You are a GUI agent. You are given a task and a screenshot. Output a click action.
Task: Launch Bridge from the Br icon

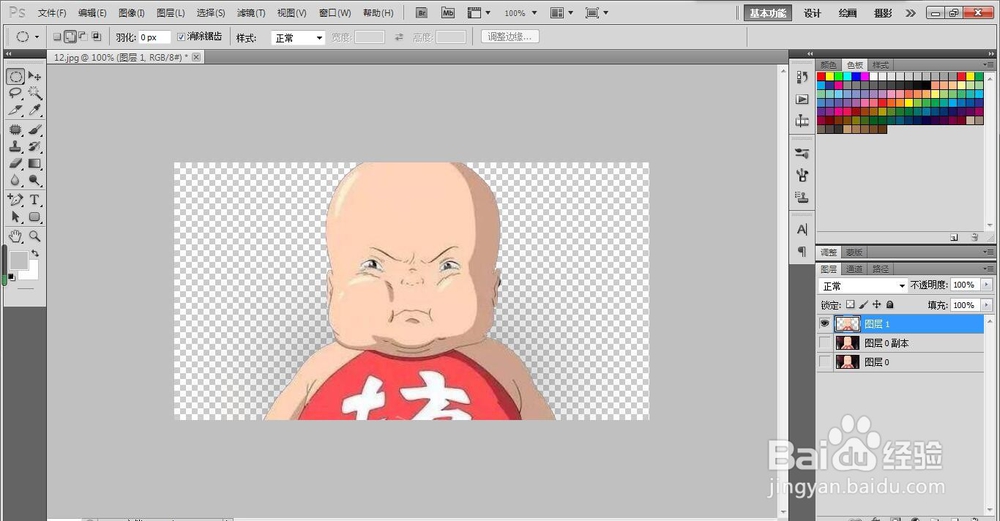pos(421,13)
